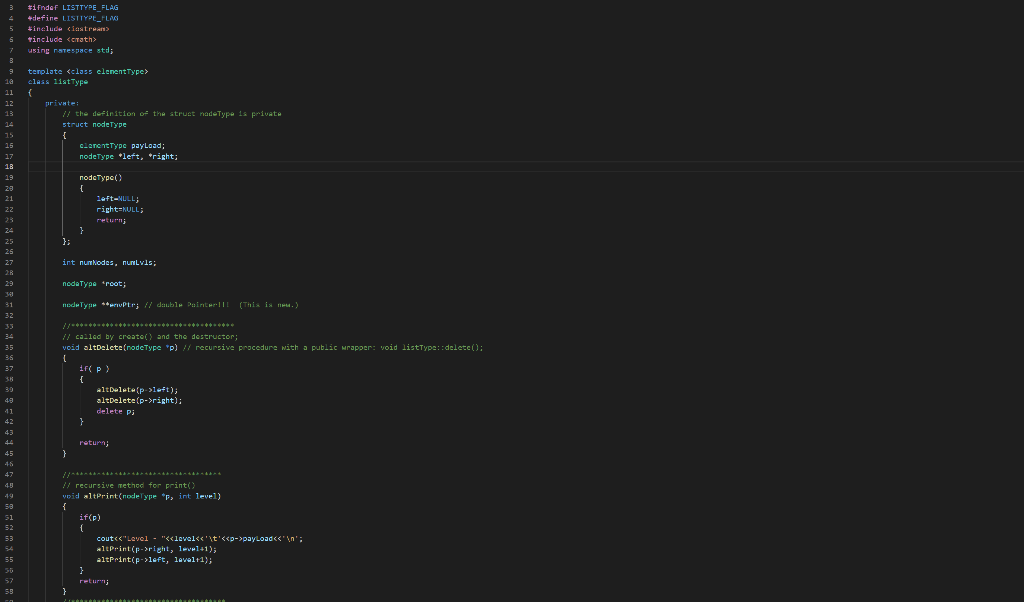Select the nodeType() constructor name
This screenshot has width=1024, height=602.
point(99,177)
